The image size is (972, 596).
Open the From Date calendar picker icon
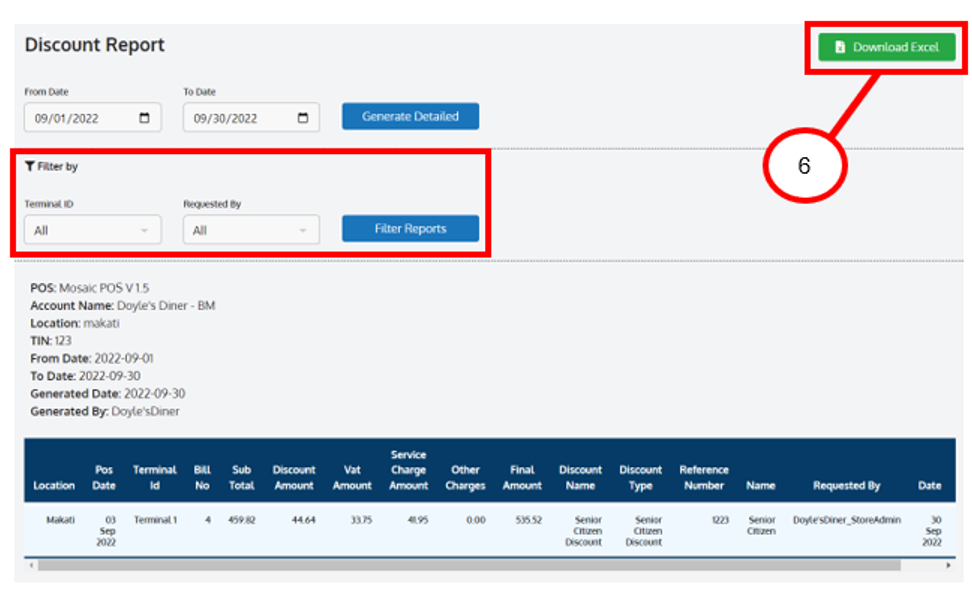pyautogui.click(x=145, y=118)
